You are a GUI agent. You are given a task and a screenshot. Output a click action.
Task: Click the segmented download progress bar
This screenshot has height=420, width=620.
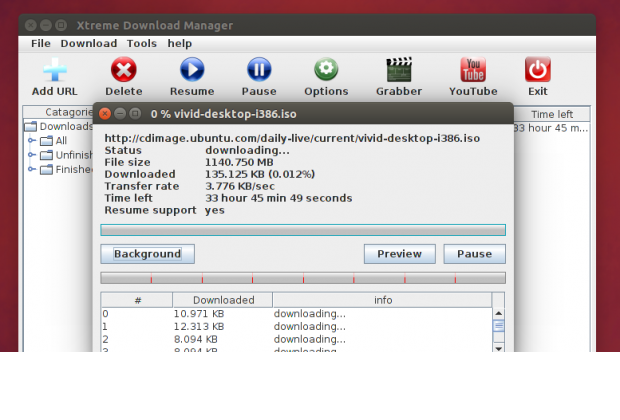coord(302,278)
